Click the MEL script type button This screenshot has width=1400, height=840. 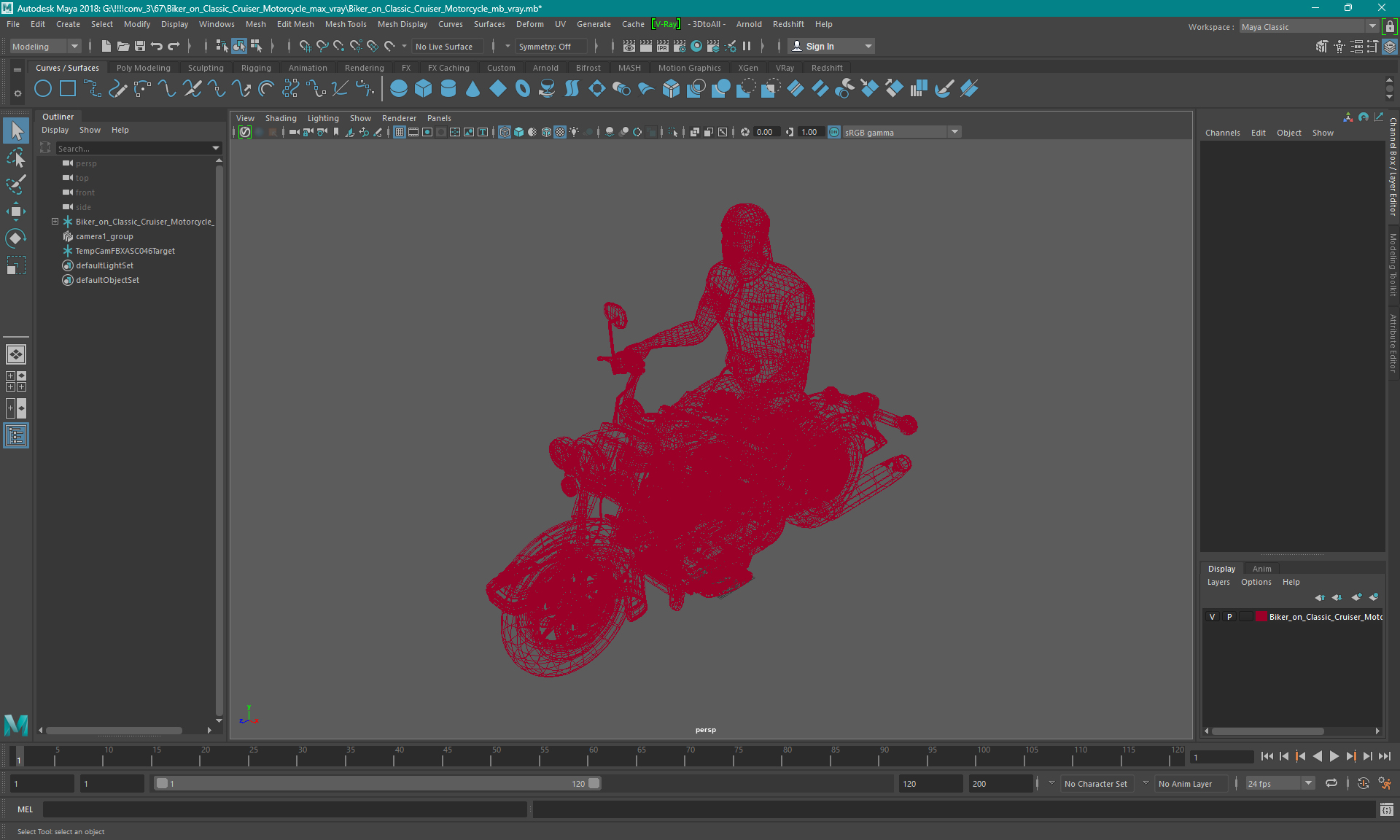26,809
